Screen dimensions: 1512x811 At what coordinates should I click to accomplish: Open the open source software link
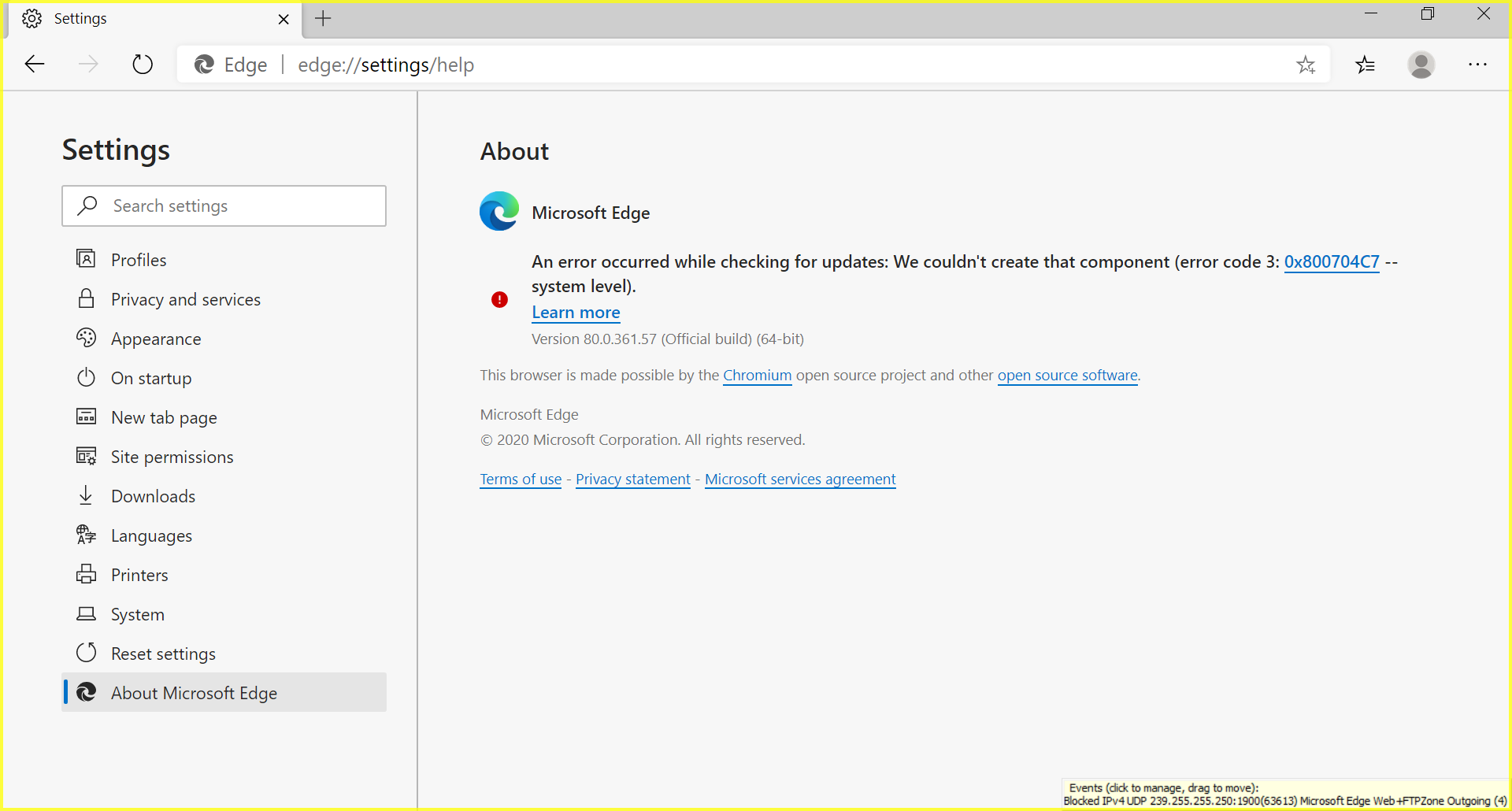pos(1067,375)
